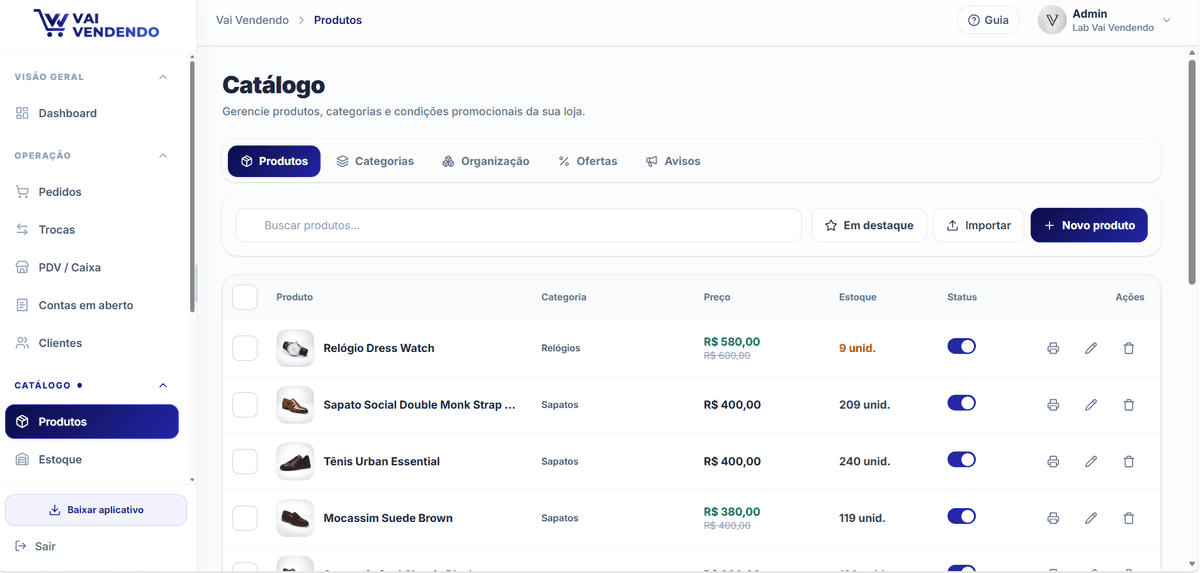Click the Tênis Urban Essential thumbnail
The height and width of the screenshot is (573, 1200).
click(x=295, y=462)
